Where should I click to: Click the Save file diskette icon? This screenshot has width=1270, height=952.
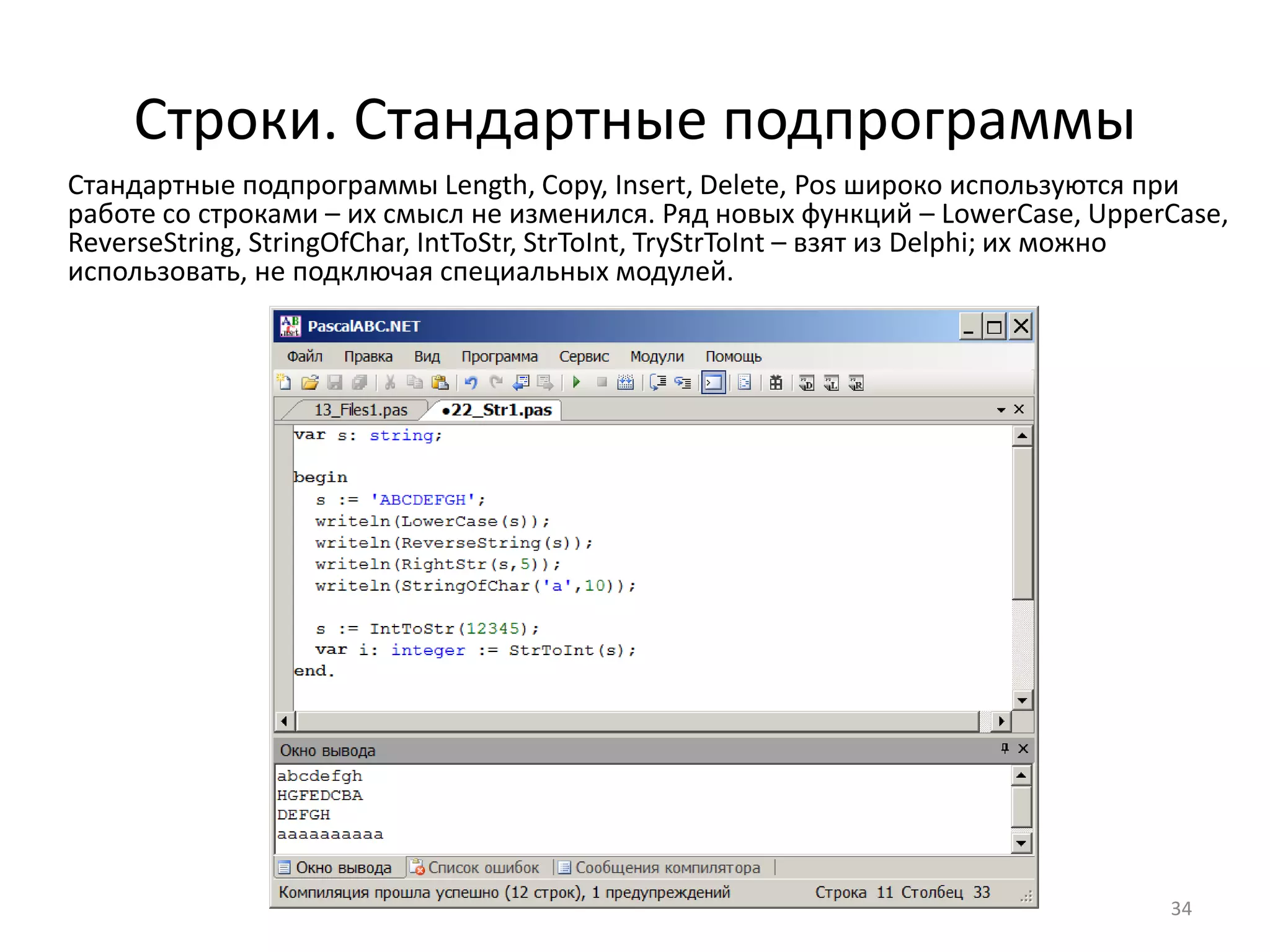pos(335,382)
